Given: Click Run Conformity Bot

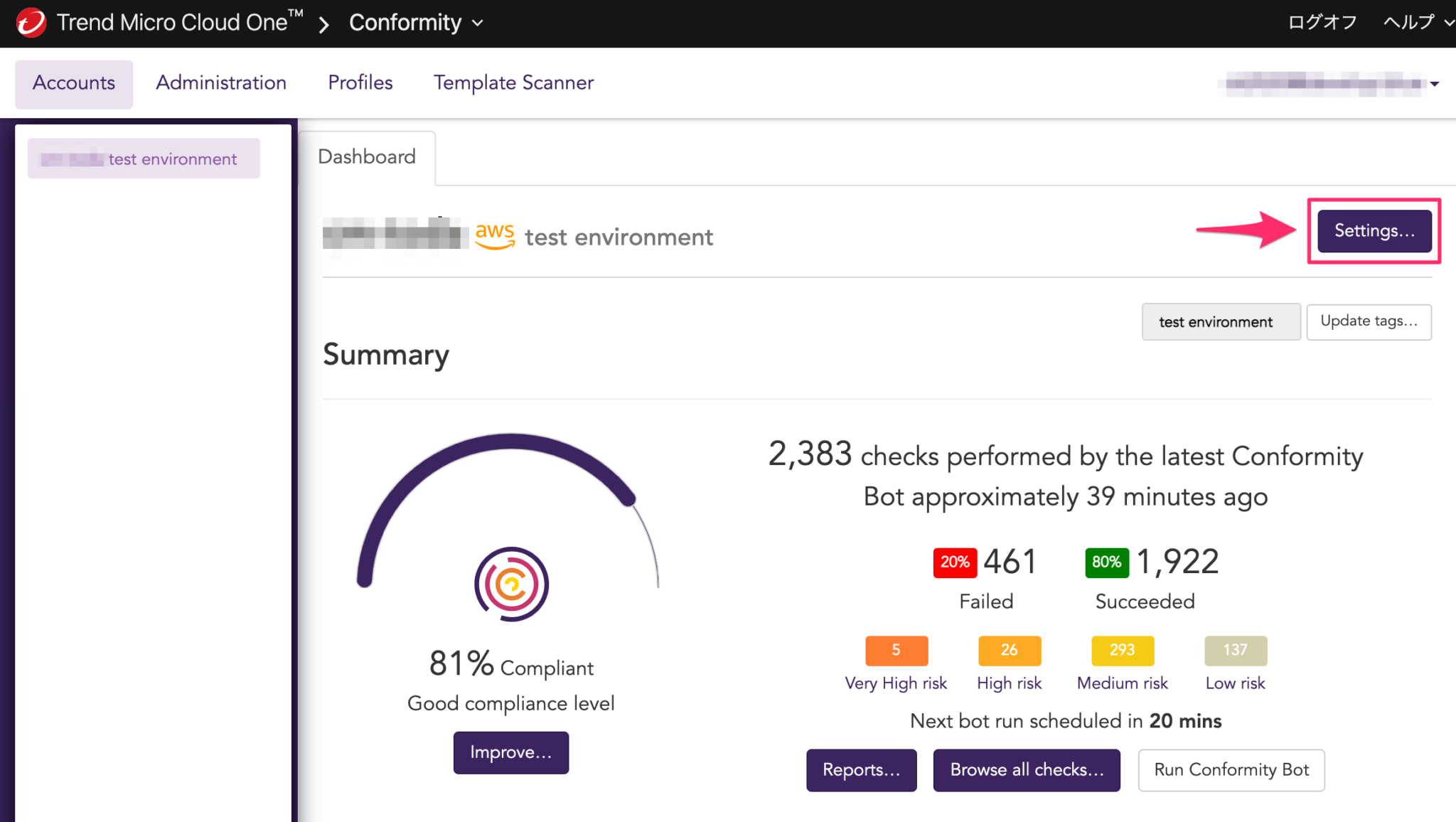Looking at the screenshot, I should (1231, 769).
